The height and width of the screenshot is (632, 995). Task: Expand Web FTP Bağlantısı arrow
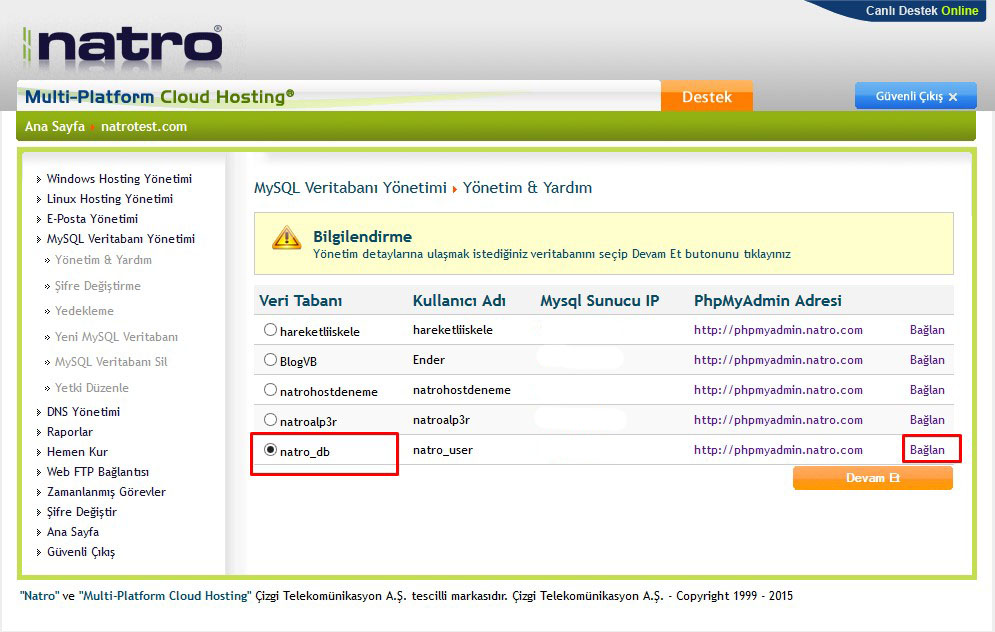39,473
